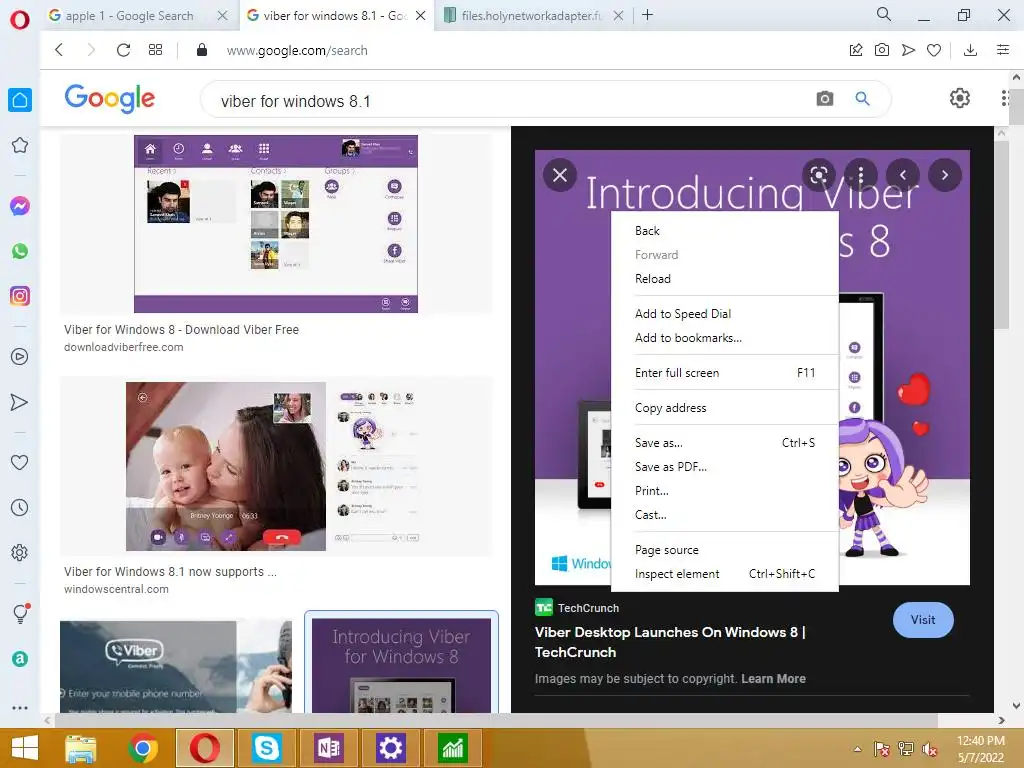
Task: Search tabs with the magnifier icon
Action: pyautogui.click(x=884, y=14)
